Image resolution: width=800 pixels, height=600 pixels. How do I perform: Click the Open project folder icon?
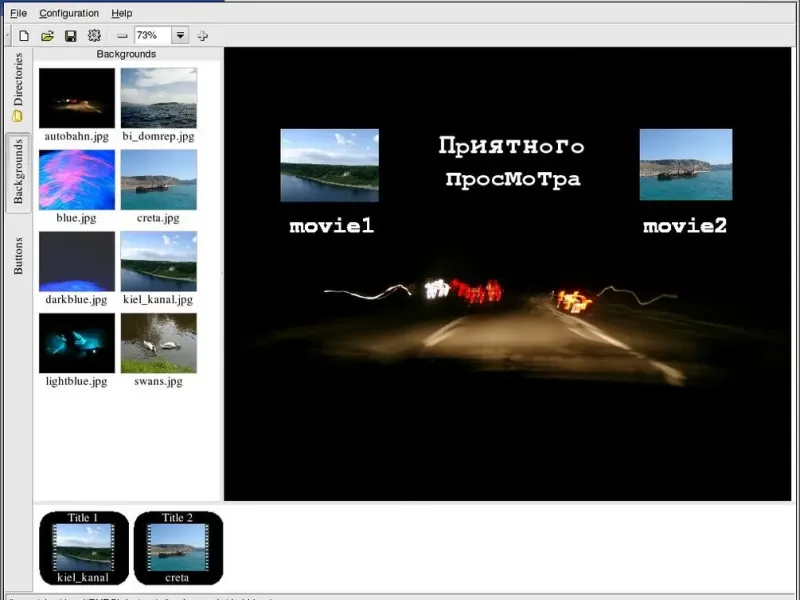click(x=47, y=36)
